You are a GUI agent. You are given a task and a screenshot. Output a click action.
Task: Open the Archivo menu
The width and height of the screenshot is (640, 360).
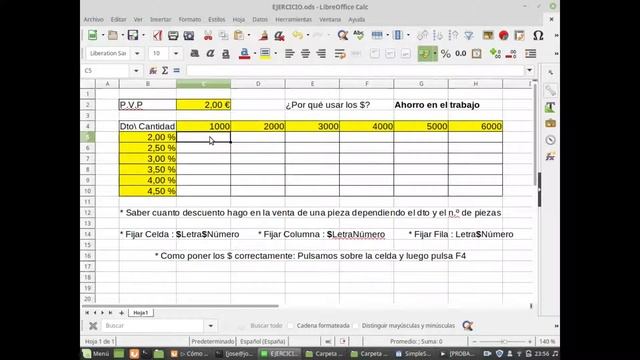point(93,20)
